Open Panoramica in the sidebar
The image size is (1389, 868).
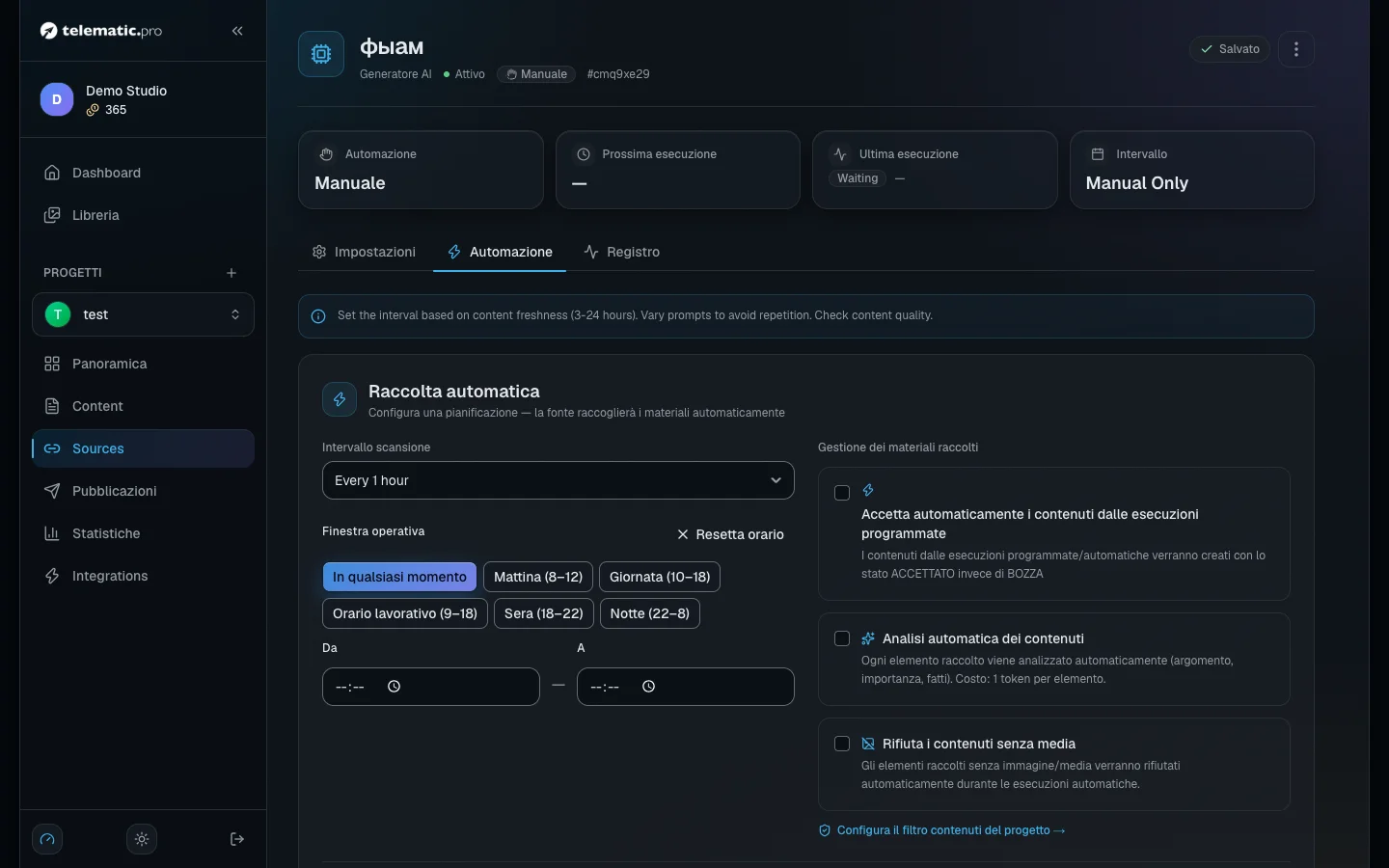[143, 364]
